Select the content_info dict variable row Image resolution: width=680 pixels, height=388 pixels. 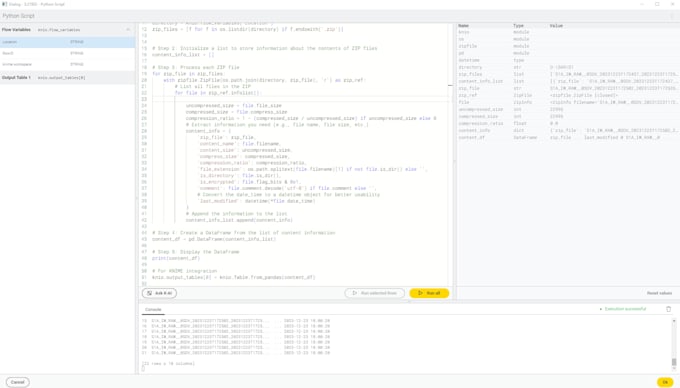(568, 130)
